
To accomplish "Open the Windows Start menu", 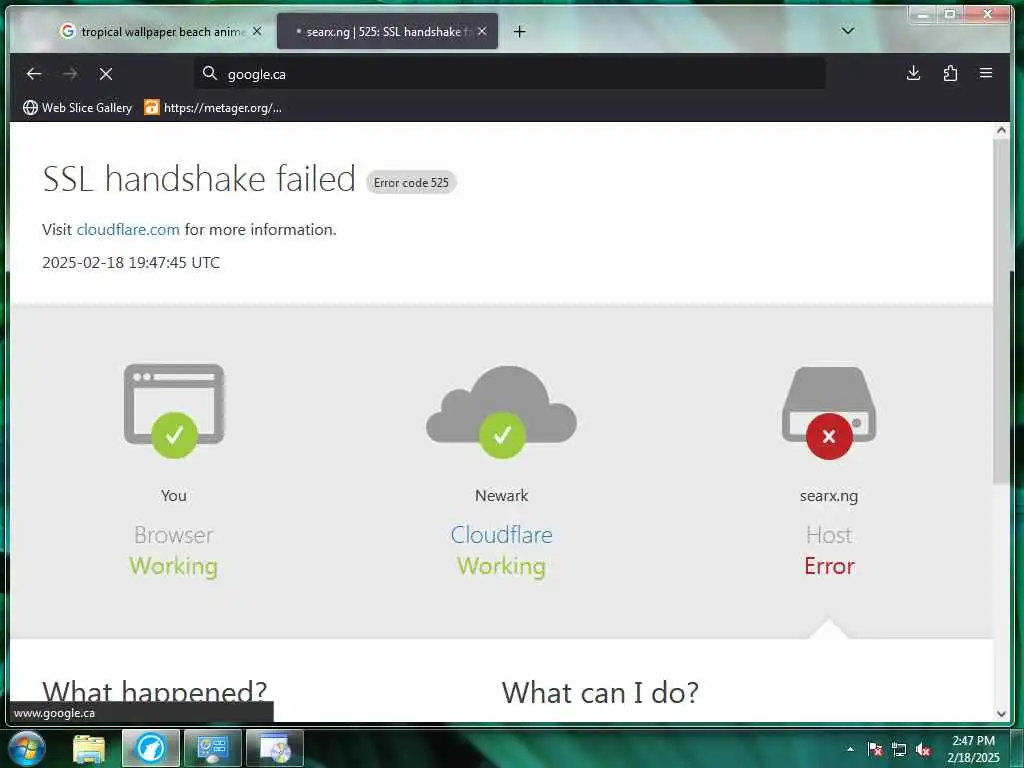I will [27, 748].
